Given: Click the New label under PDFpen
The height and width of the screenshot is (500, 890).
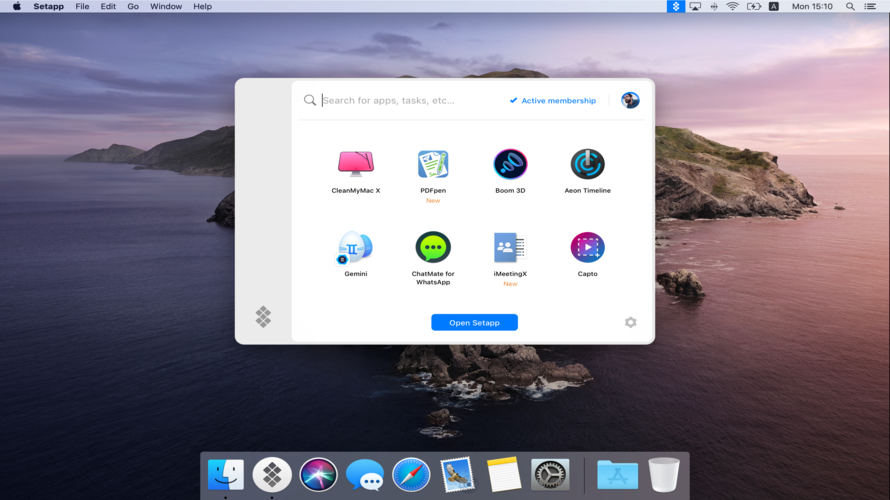Looking at the screenshot, I should point(433,200).
